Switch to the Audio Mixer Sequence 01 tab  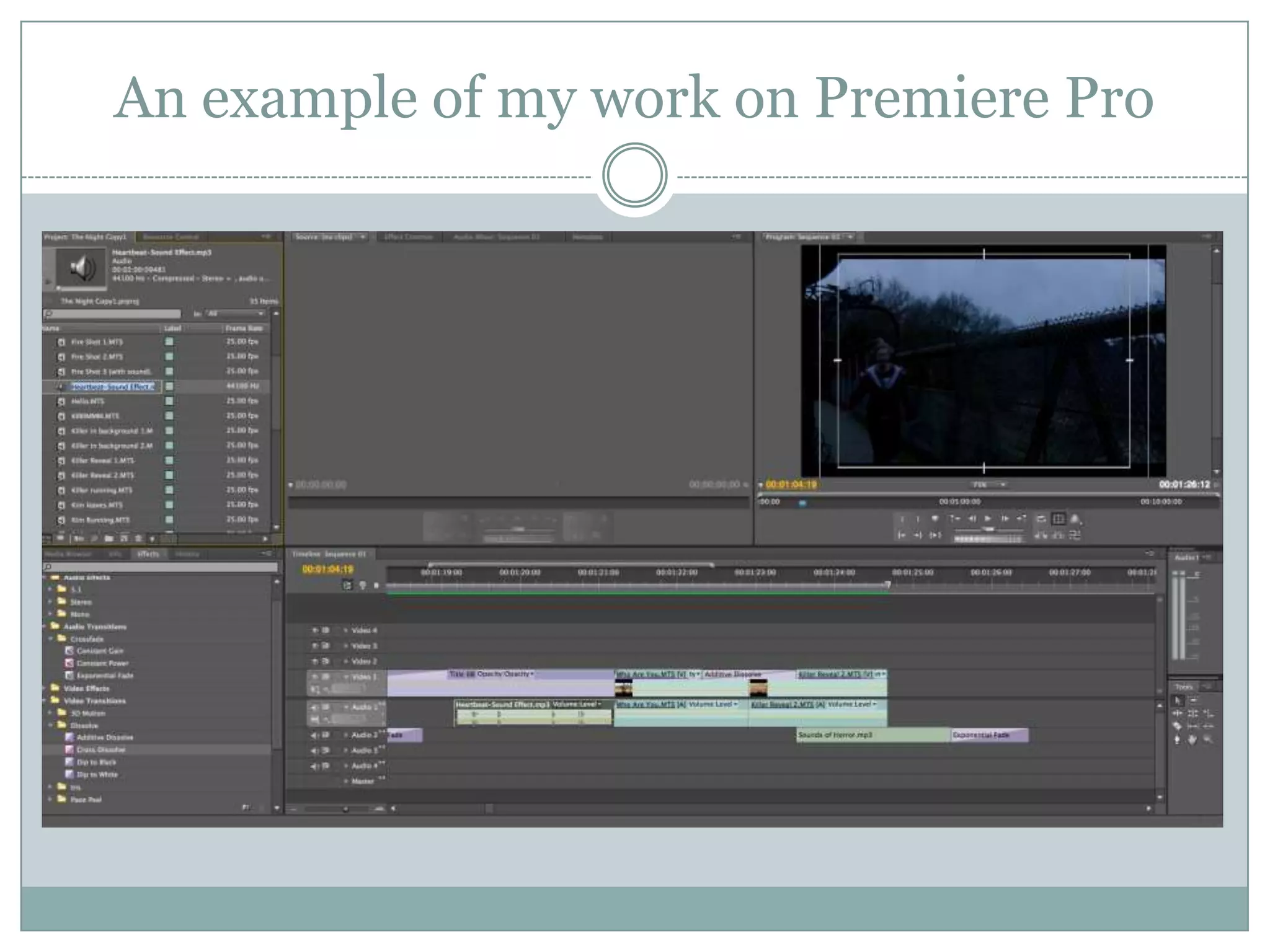497,237
